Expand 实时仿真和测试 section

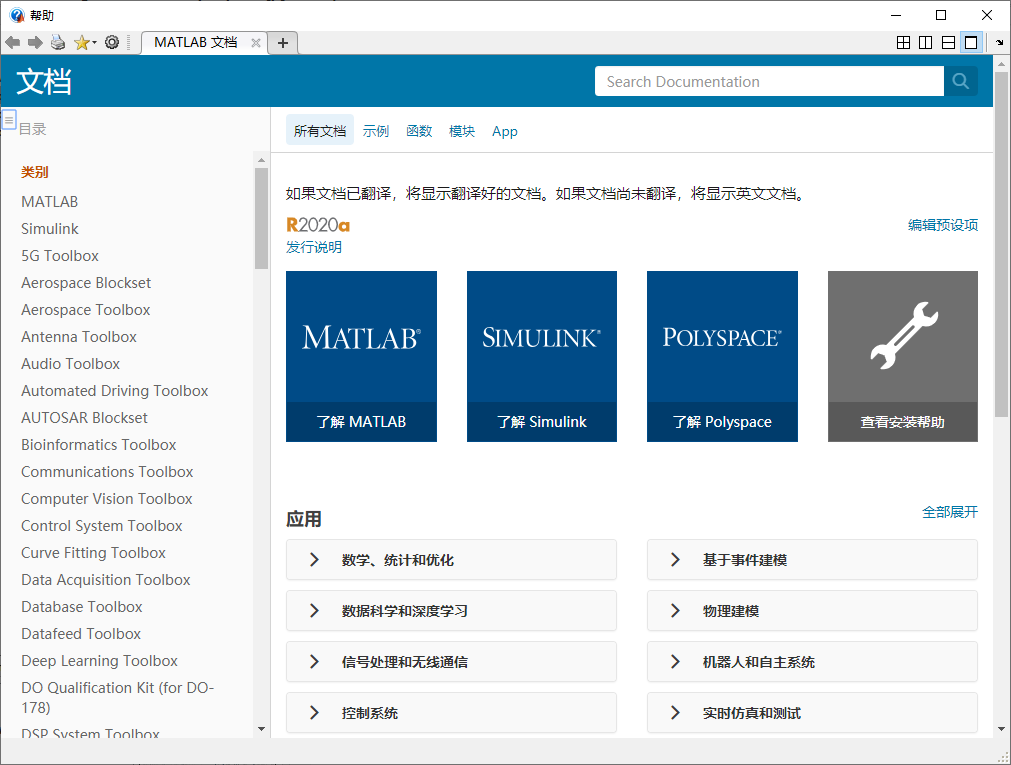812,713
